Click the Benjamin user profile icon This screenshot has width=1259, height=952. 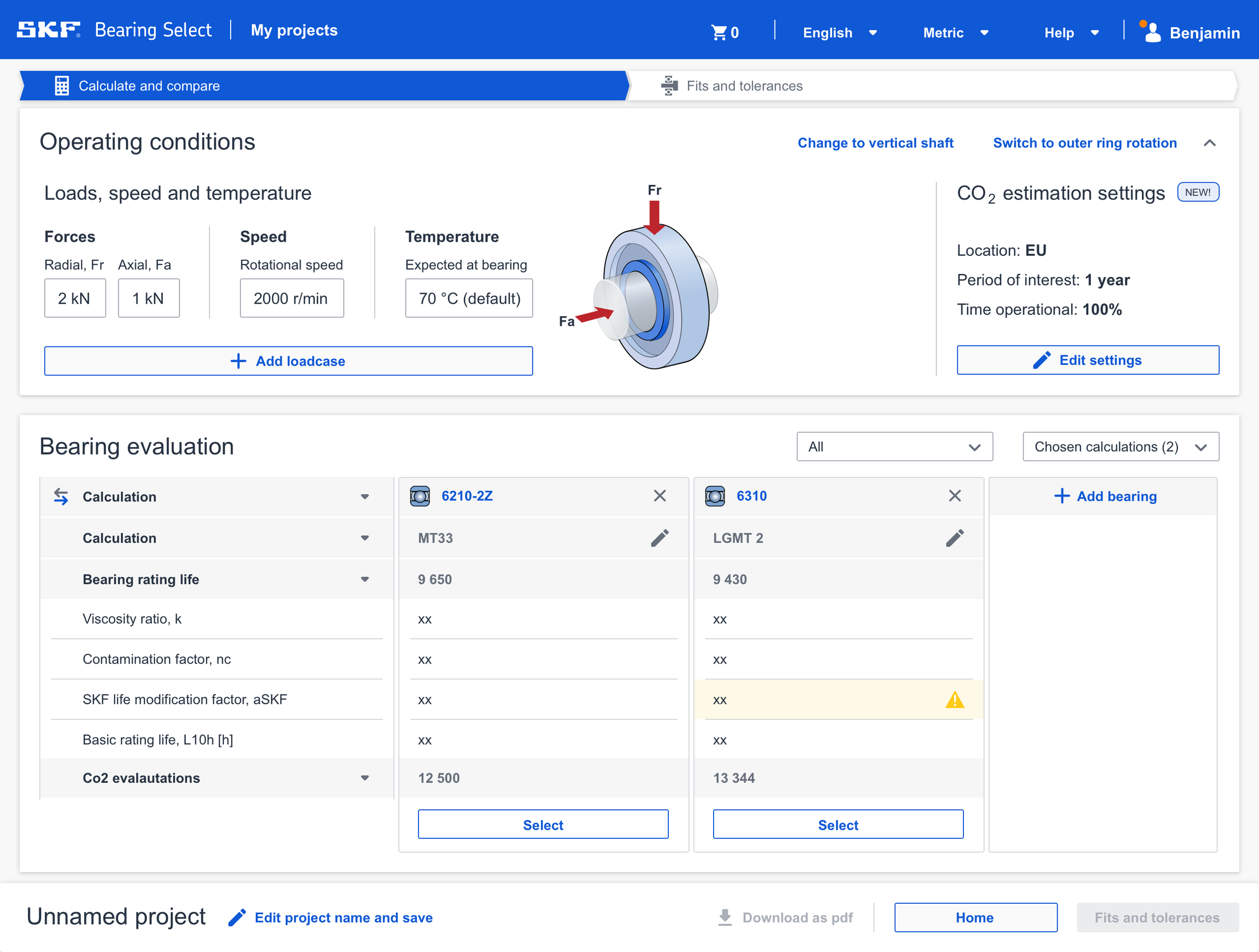click(1152, 32)
